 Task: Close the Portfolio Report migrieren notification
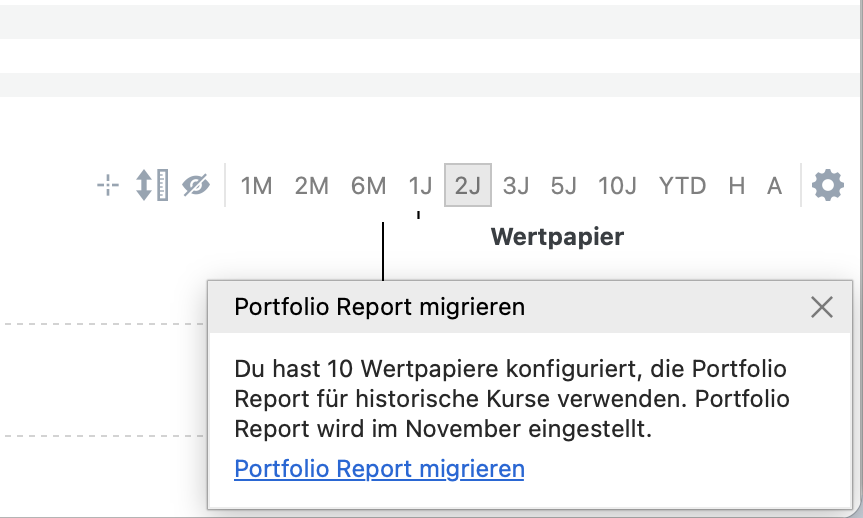(x=821, y=307)
